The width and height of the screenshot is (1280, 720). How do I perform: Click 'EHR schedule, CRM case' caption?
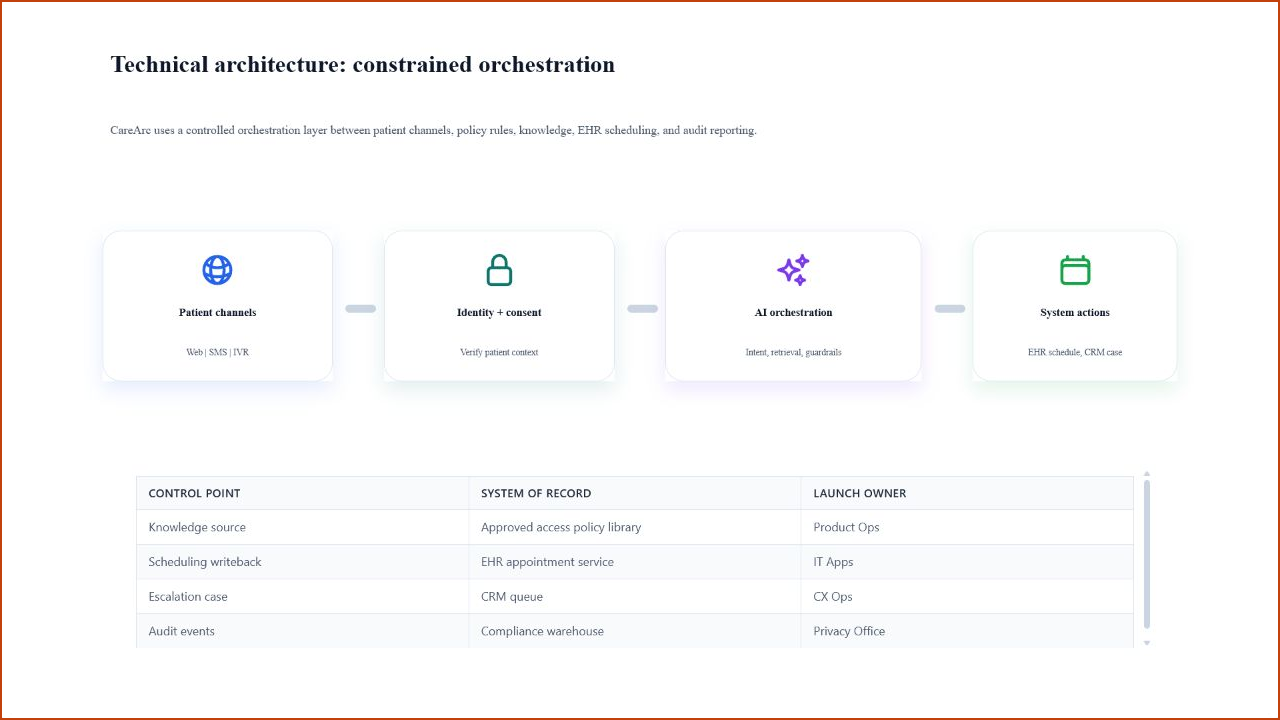pos(1075,352)
